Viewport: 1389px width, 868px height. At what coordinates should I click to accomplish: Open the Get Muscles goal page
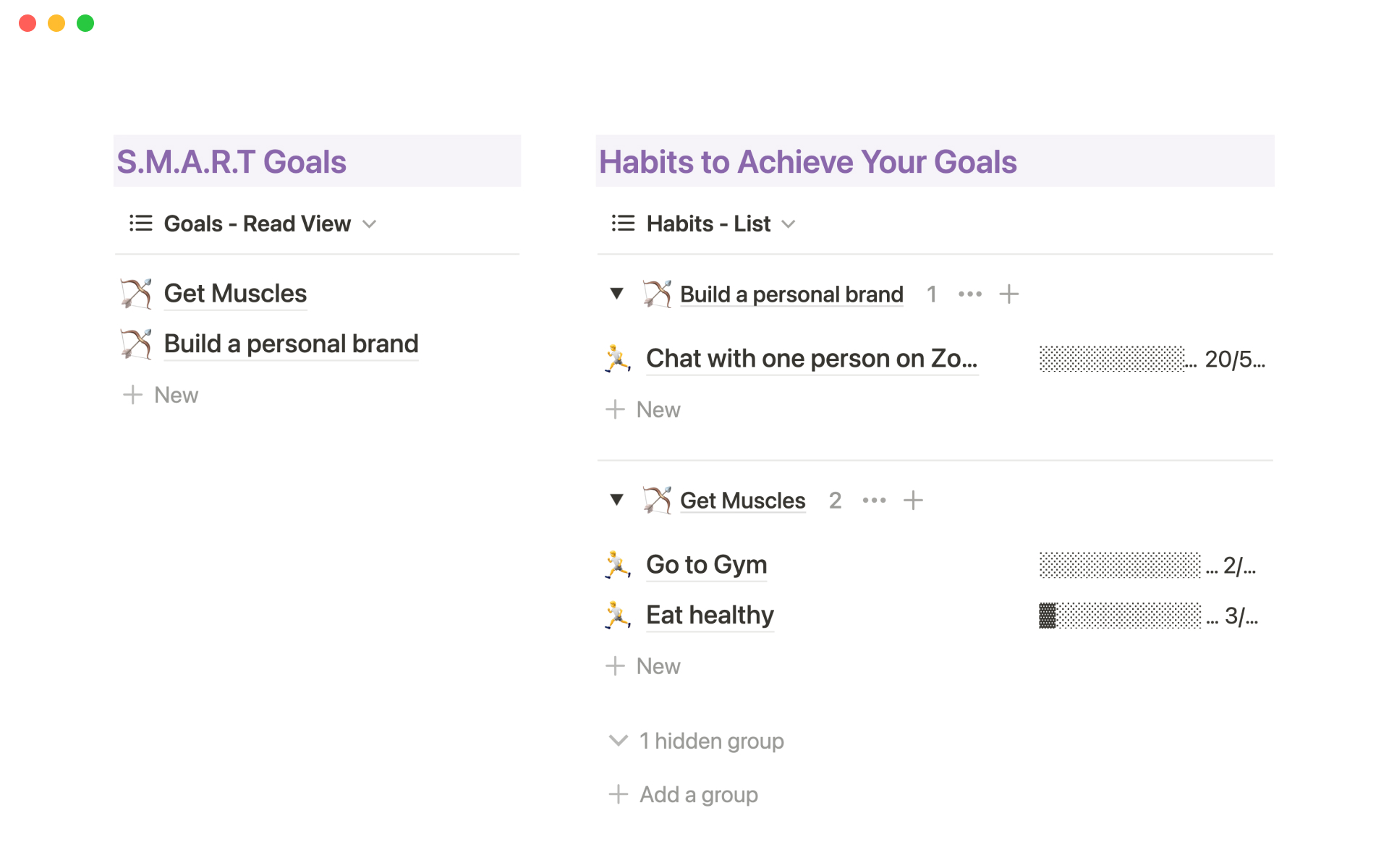[235, 294]
